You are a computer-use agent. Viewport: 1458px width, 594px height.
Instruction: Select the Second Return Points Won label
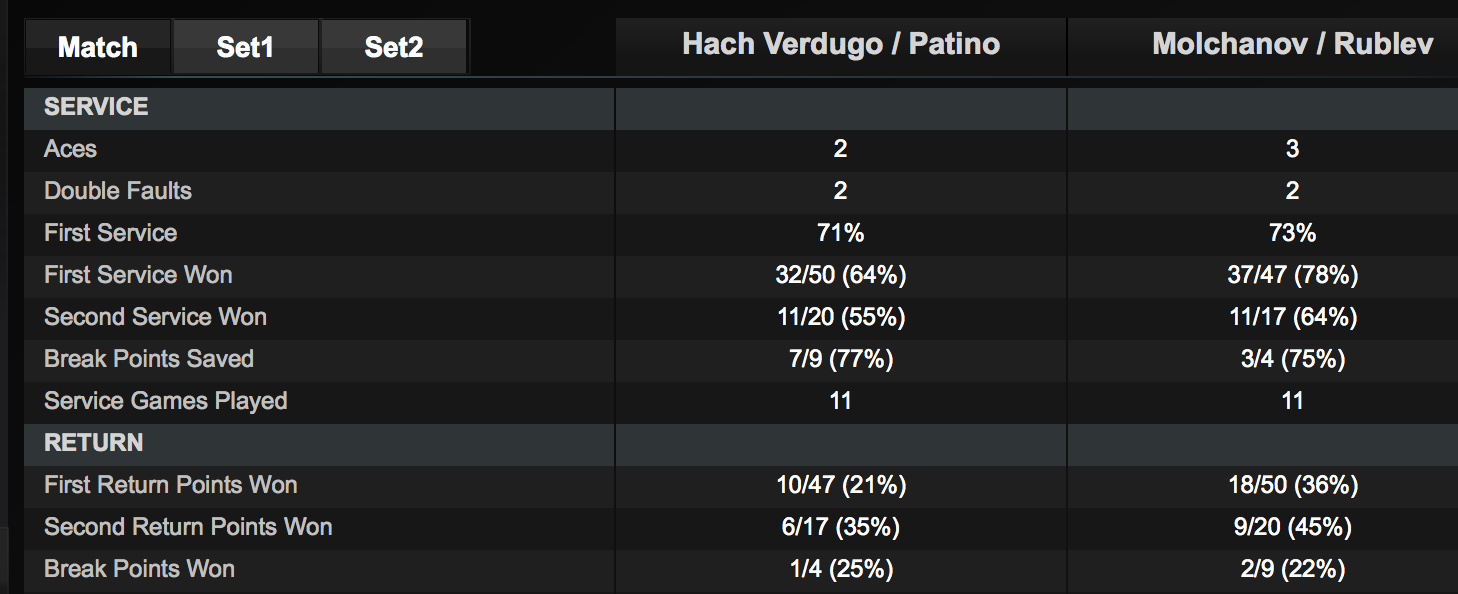(x=188, y=527)
